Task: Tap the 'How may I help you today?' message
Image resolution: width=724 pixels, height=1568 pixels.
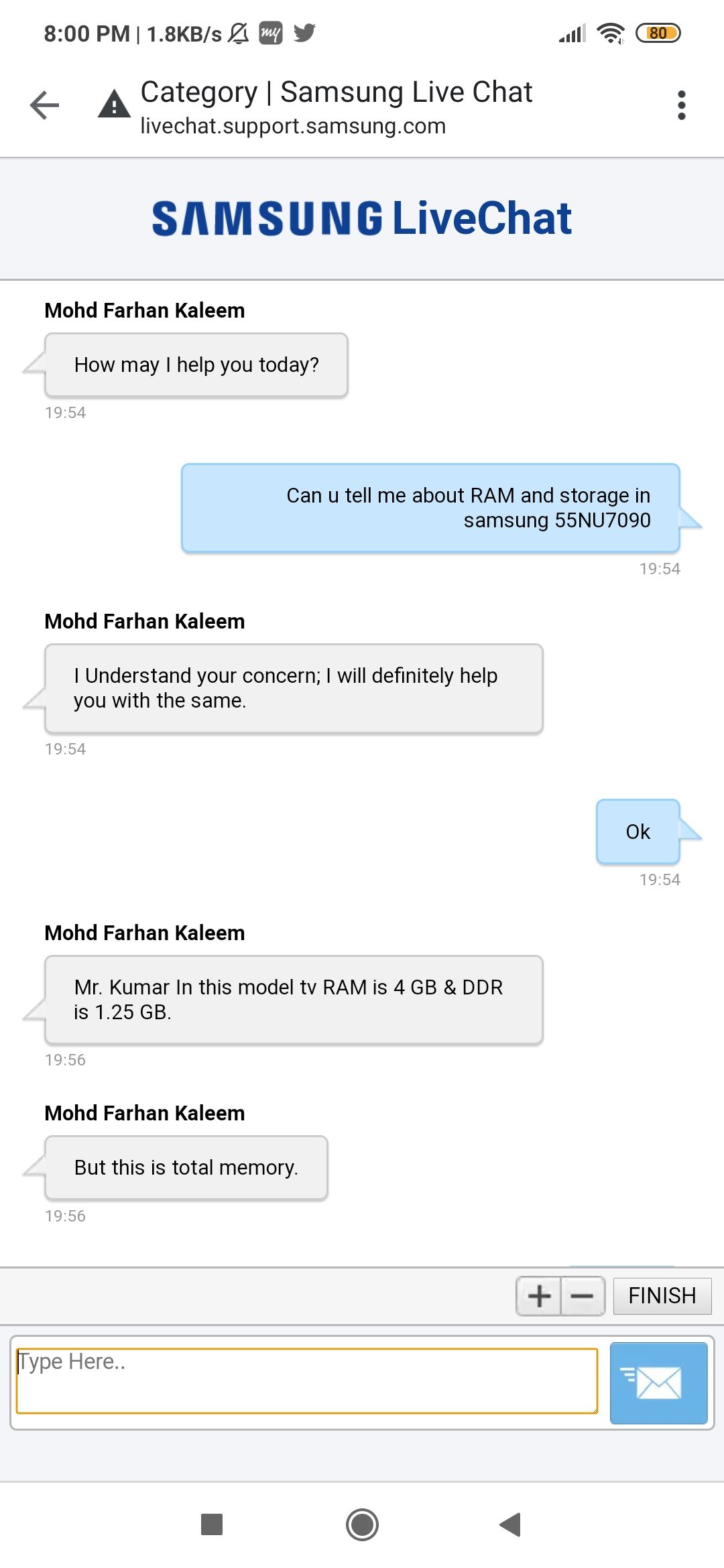Action: pos(196,365)
